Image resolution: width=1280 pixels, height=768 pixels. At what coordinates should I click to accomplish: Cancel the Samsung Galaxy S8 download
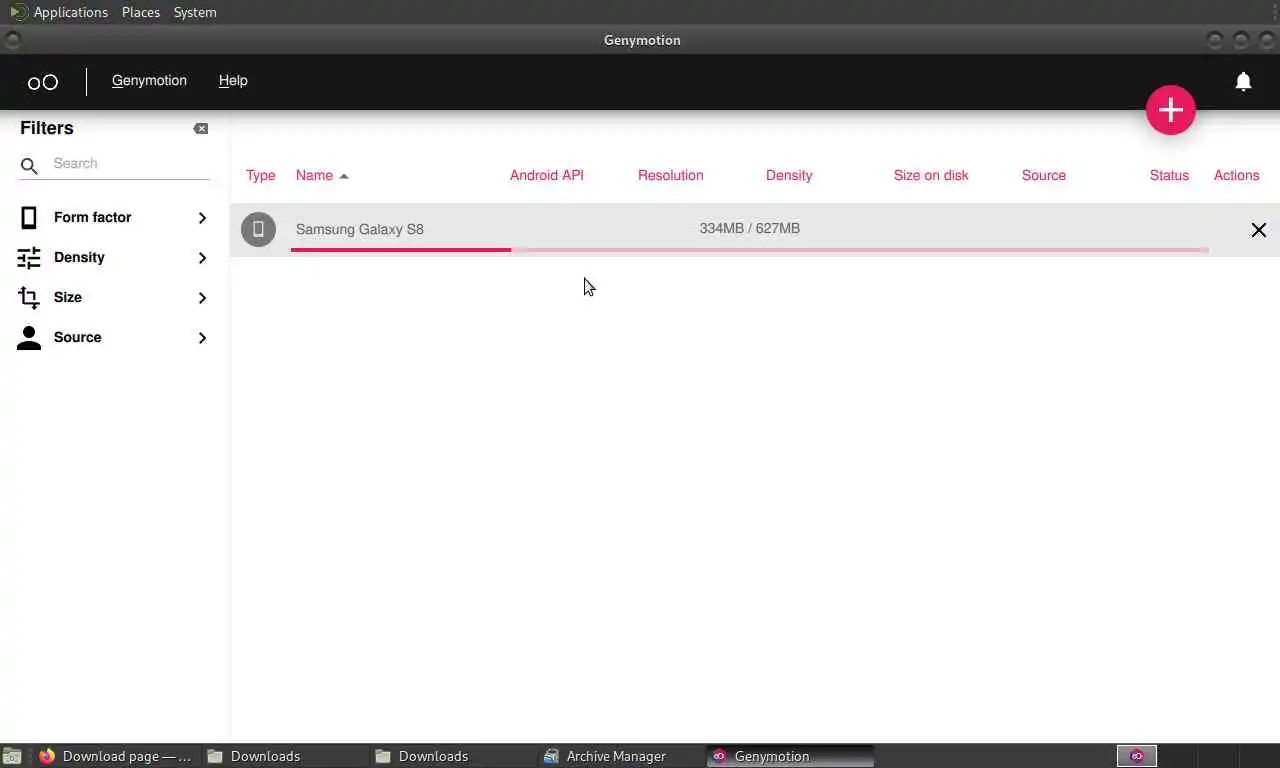pos(1259,230)
